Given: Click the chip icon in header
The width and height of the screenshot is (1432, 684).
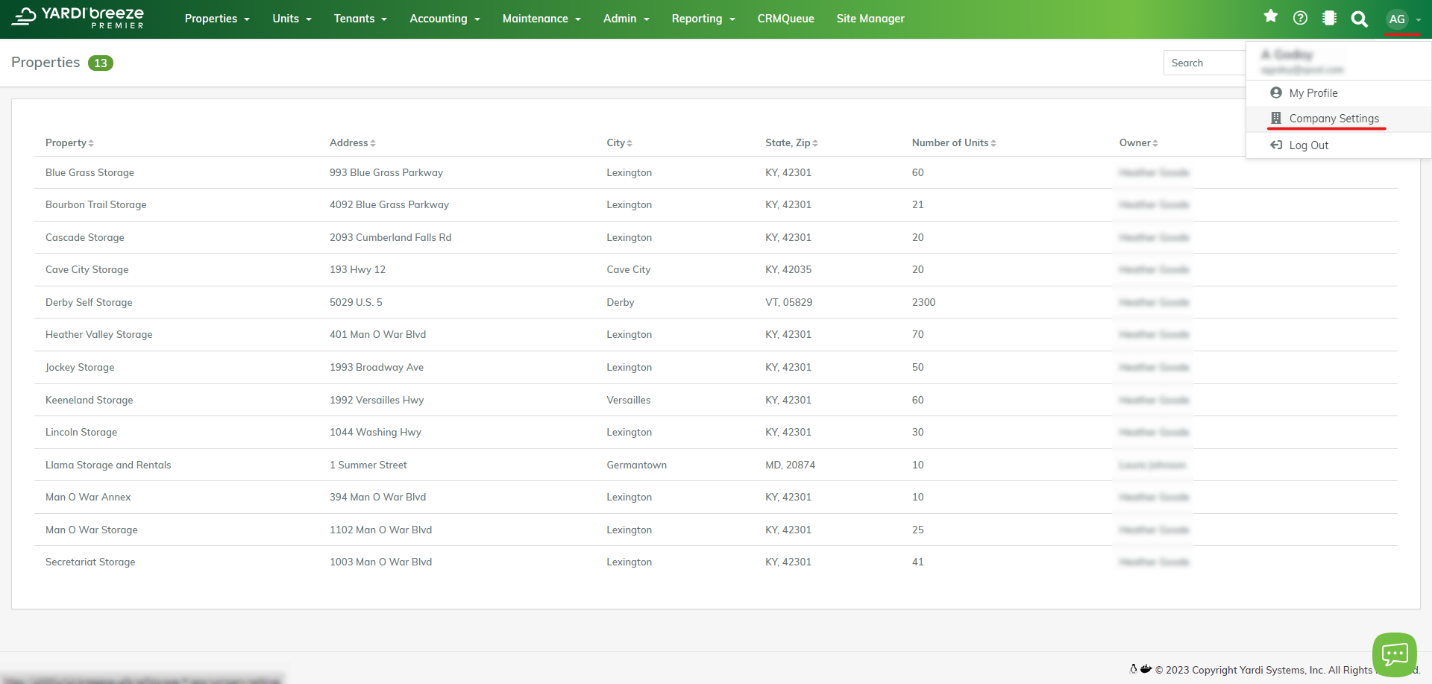Looking at the screenshot, I should [x=1329, y=18].
